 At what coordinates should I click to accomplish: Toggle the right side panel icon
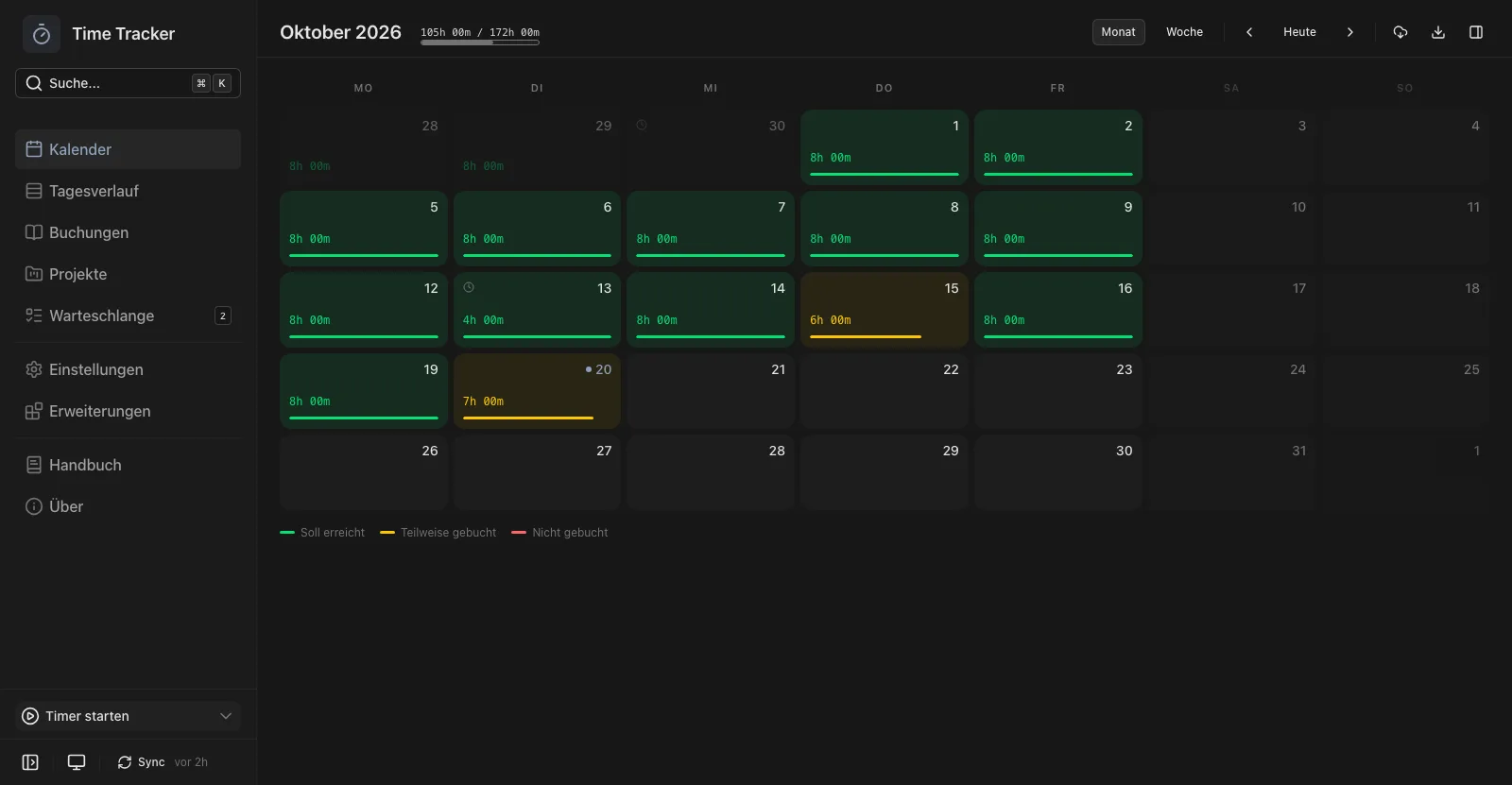click(1476, 32)
